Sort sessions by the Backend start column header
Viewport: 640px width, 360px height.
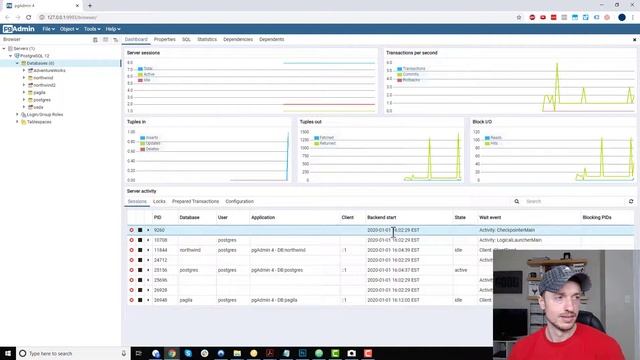[381, 218]
